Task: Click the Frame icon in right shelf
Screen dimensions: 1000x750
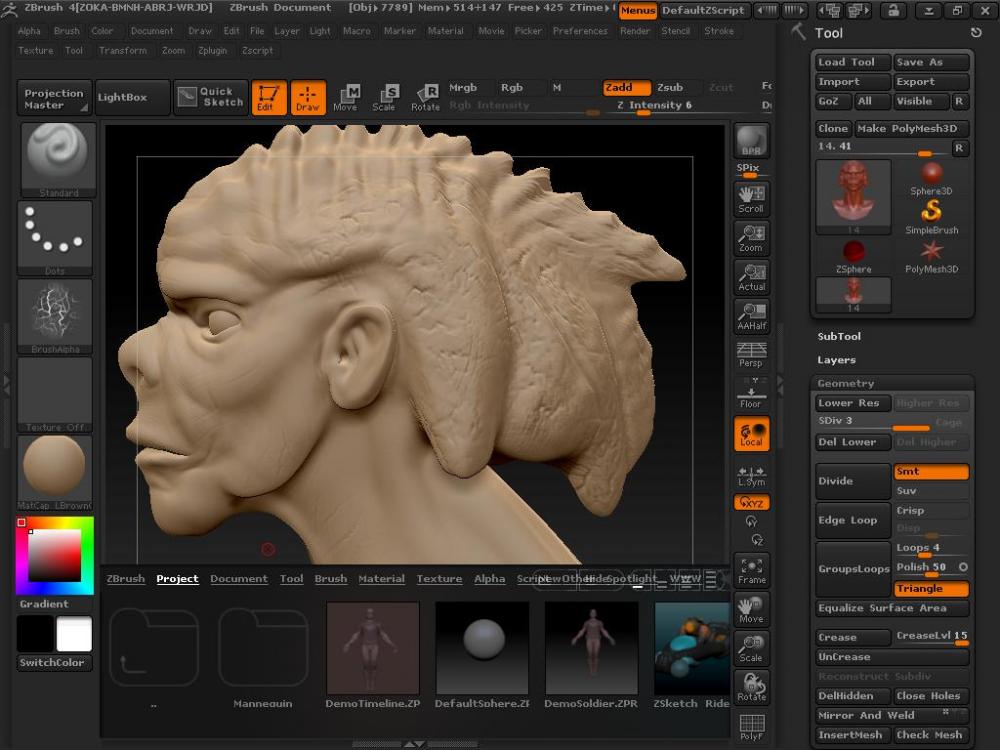Action: point(751,570)
